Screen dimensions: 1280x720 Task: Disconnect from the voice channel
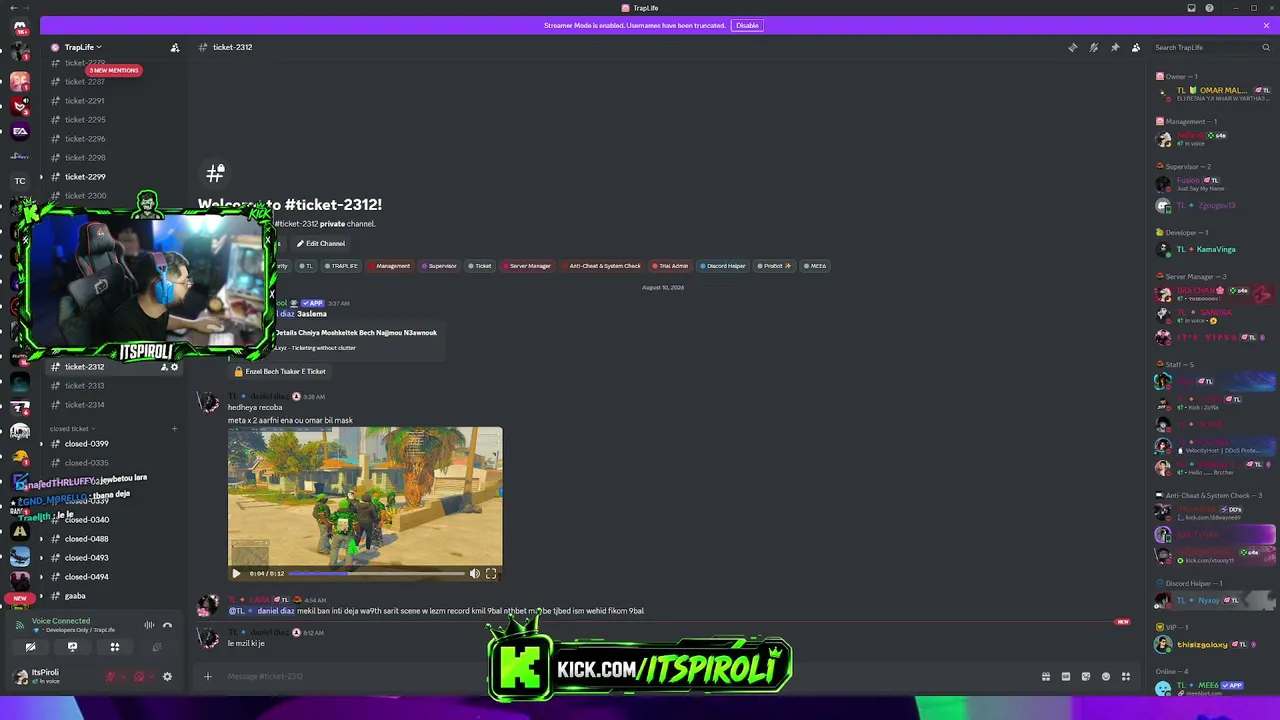pyautogui.click(x=168, y=625)
